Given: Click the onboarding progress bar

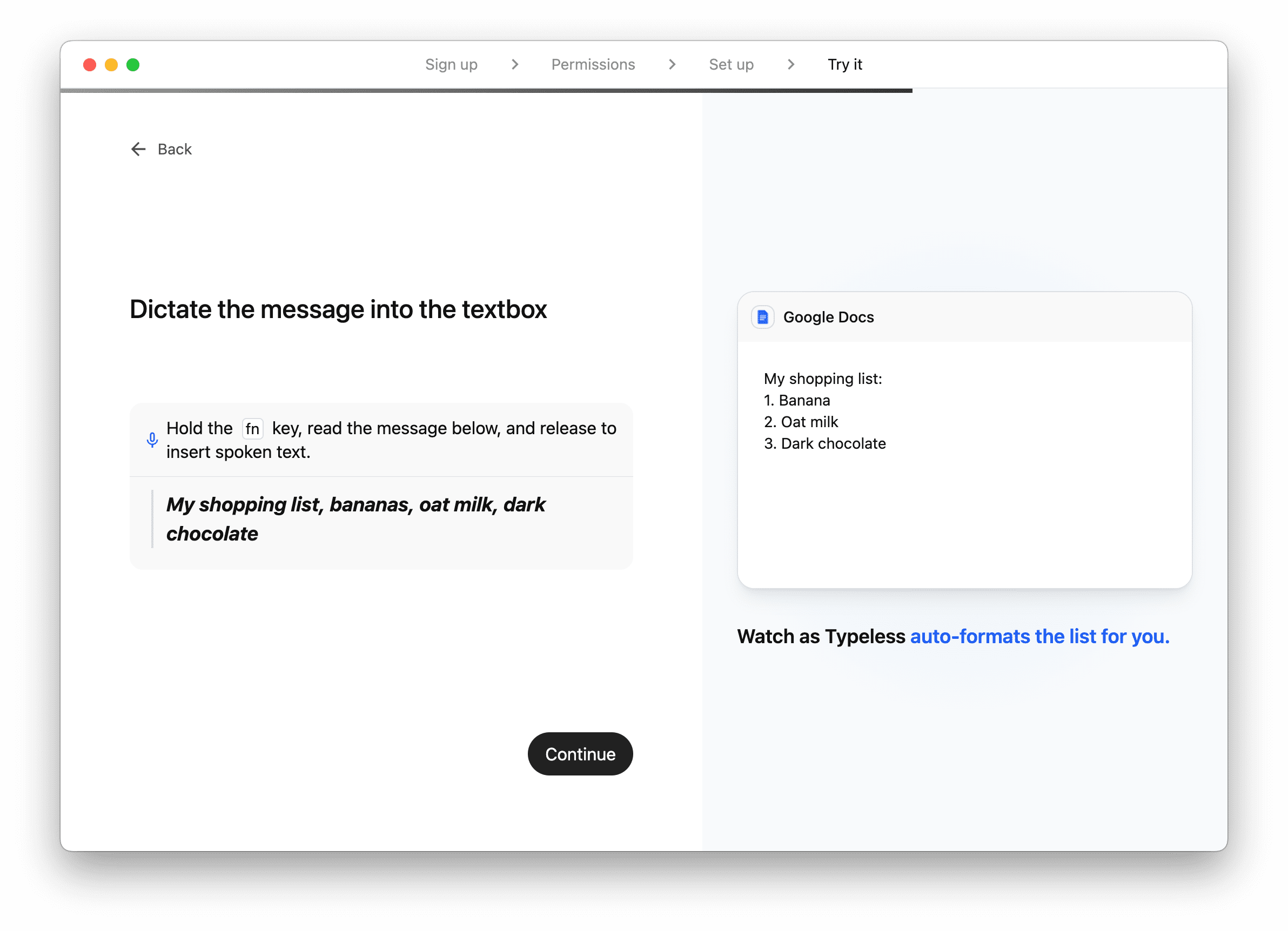Looking at the screenshot, I should 486,90.
